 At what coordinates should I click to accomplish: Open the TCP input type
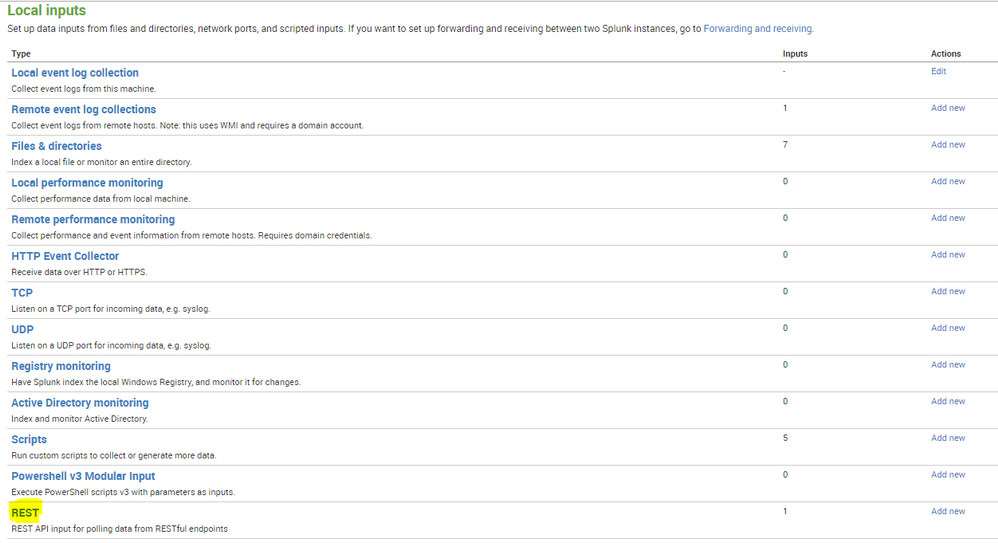point(22,293)
